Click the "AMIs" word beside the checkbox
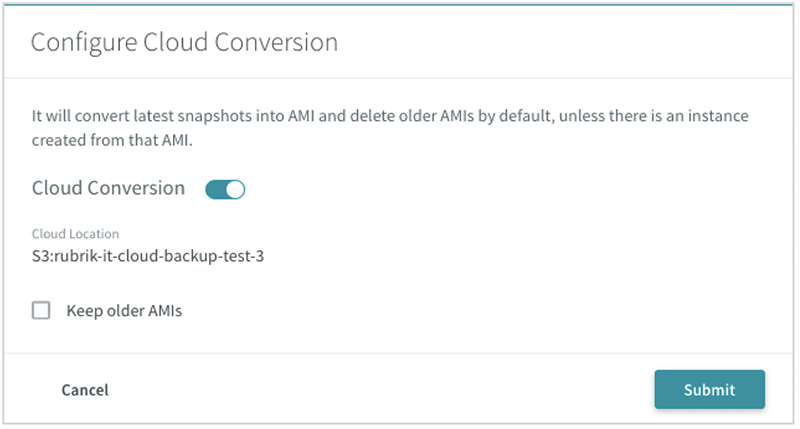Viewport: 800px width, 429px height. pyautogui.click(x=165, y=311)
